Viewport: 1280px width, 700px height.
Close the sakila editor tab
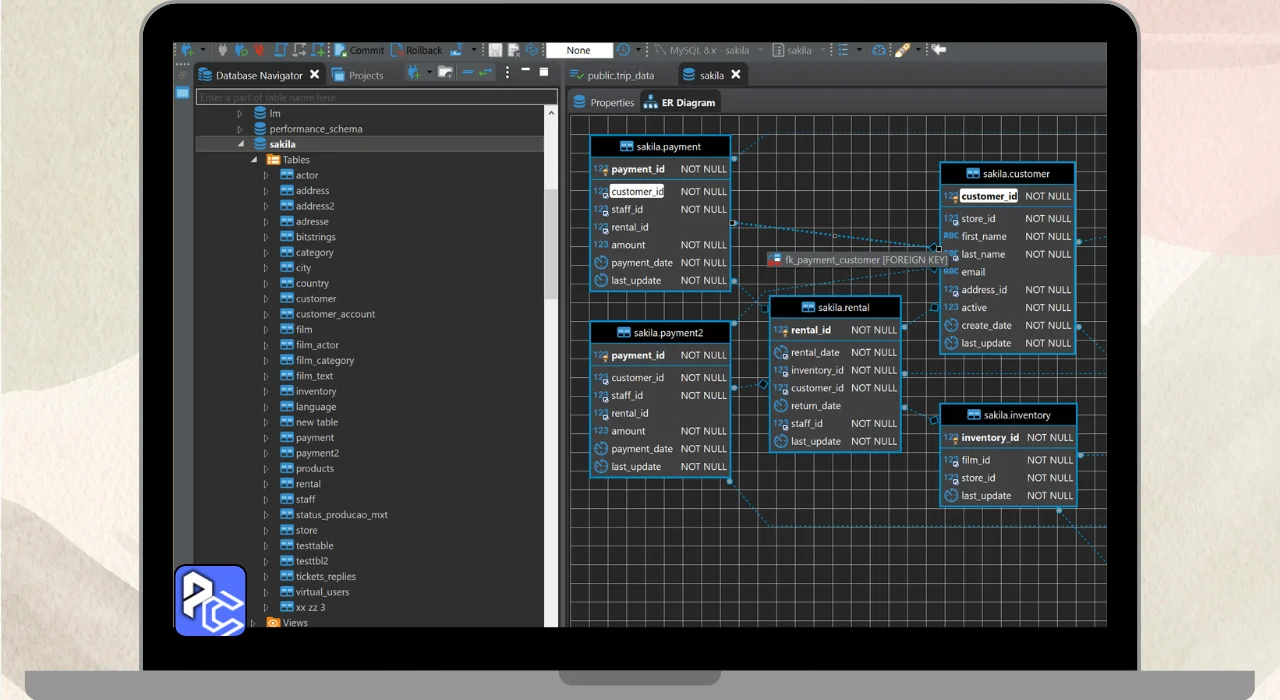[x=736, y=75]
